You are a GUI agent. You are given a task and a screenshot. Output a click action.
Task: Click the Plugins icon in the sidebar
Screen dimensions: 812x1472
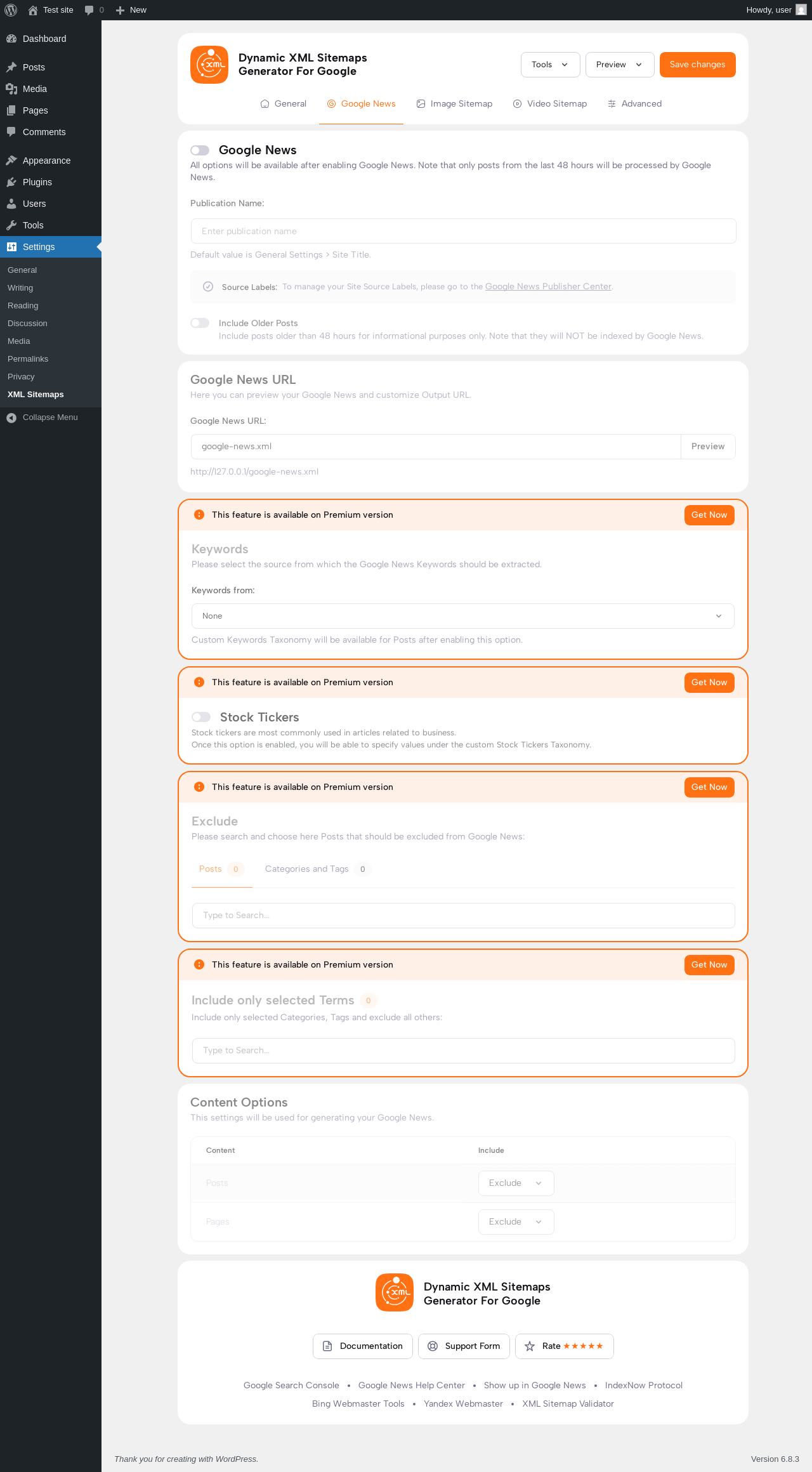coord(11,182)
